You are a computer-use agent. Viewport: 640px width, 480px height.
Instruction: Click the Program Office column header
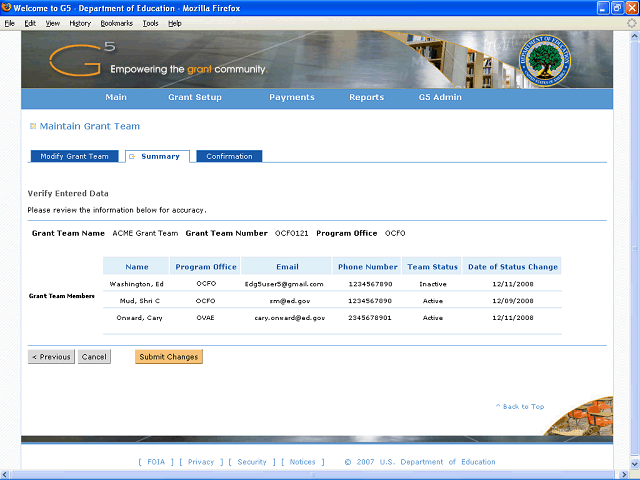pos(206,267)
